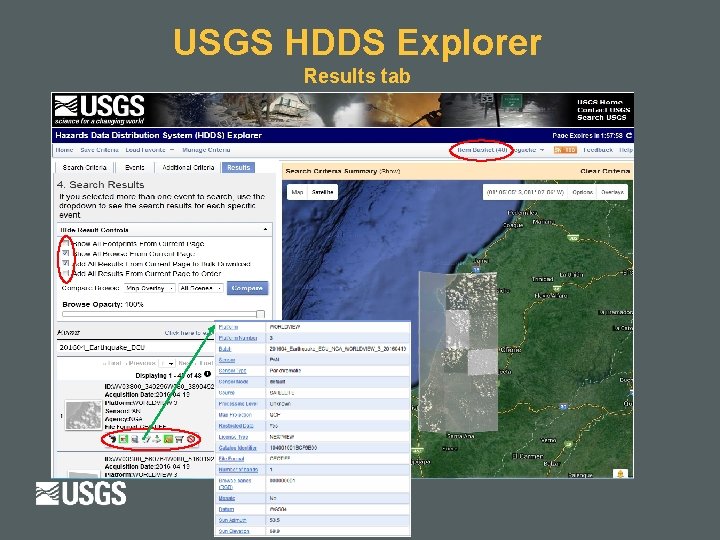
Task: Click USGS Home header link
Action: (x=600, y=102)
